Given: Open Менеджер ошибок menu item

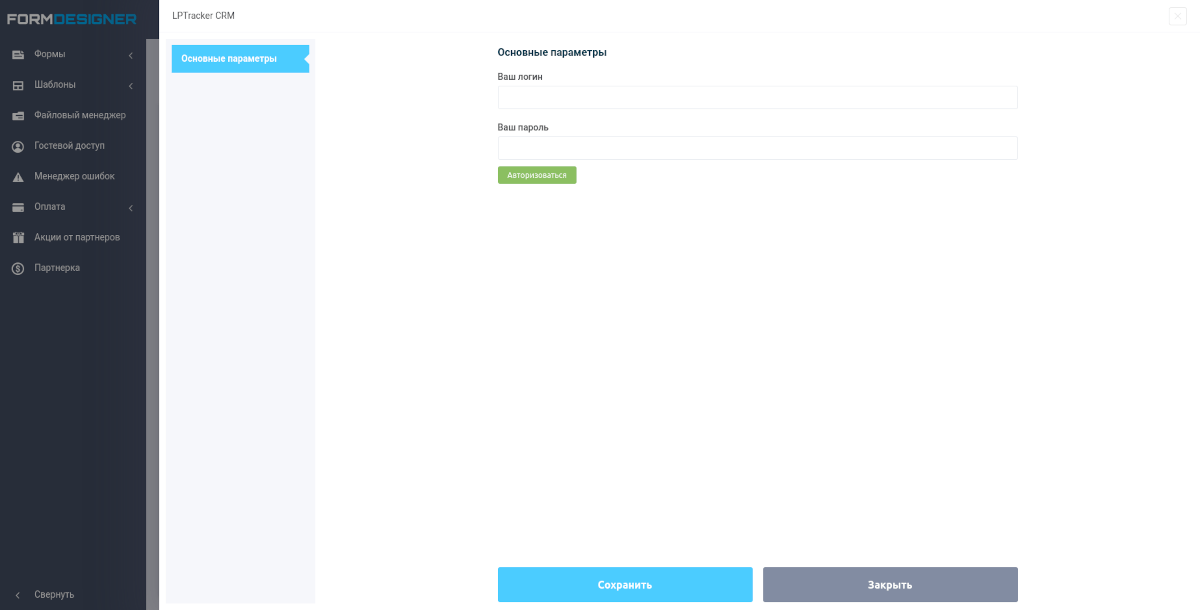Looking at the screenshot, I should click(74, 176).
